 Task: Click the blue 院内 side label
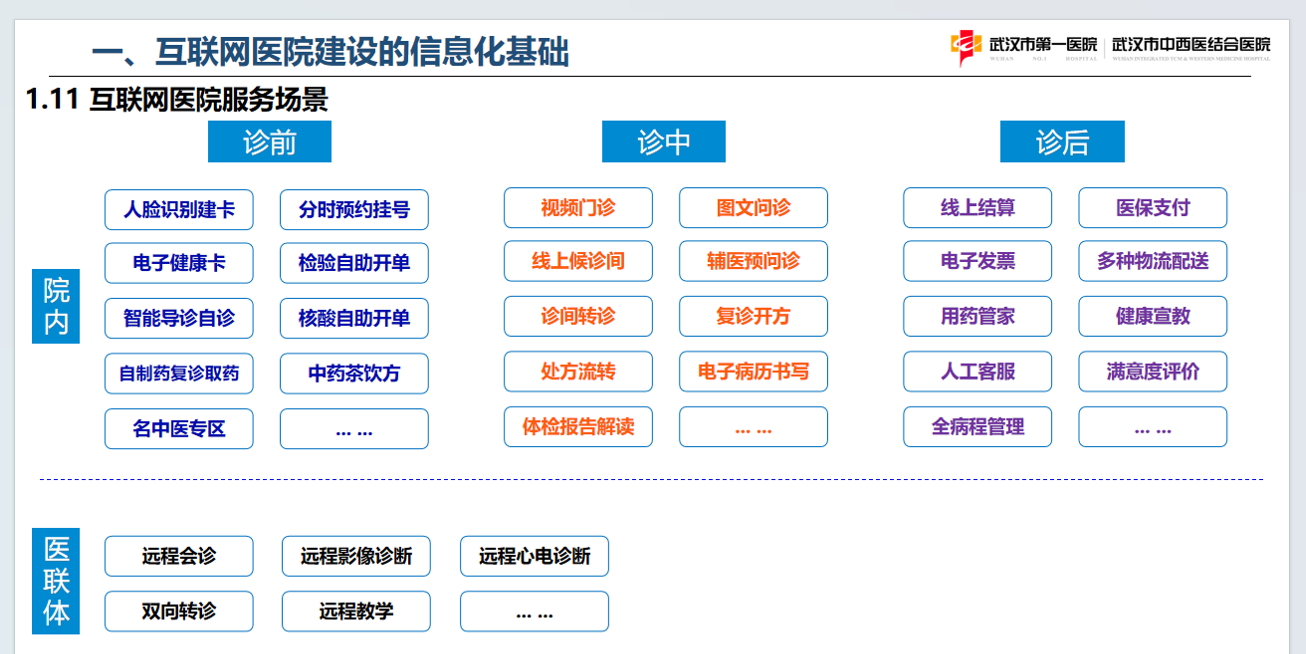56,306
